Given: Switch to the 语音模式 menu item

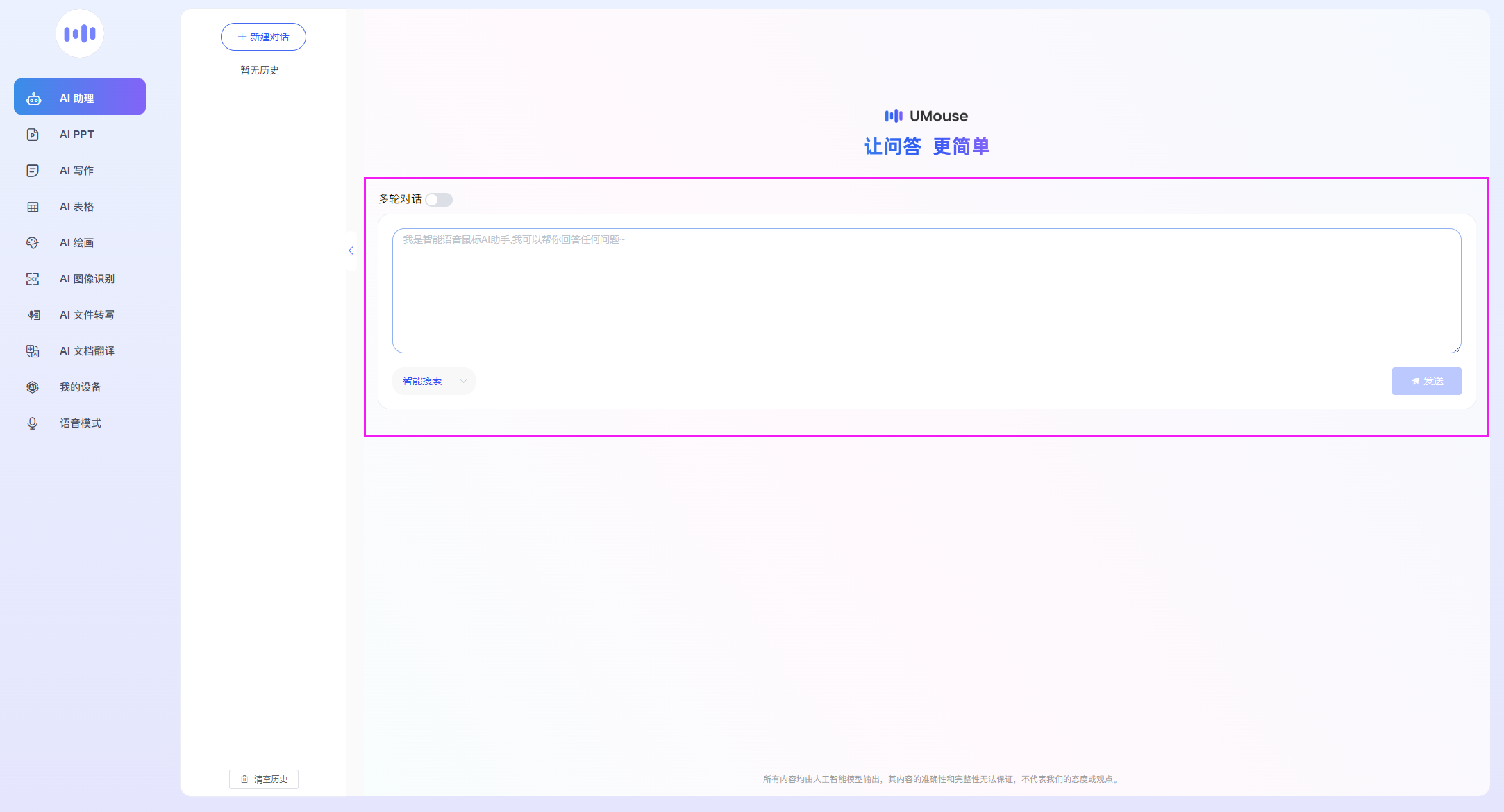Looking at the screenshot, I should click(81, 423).
